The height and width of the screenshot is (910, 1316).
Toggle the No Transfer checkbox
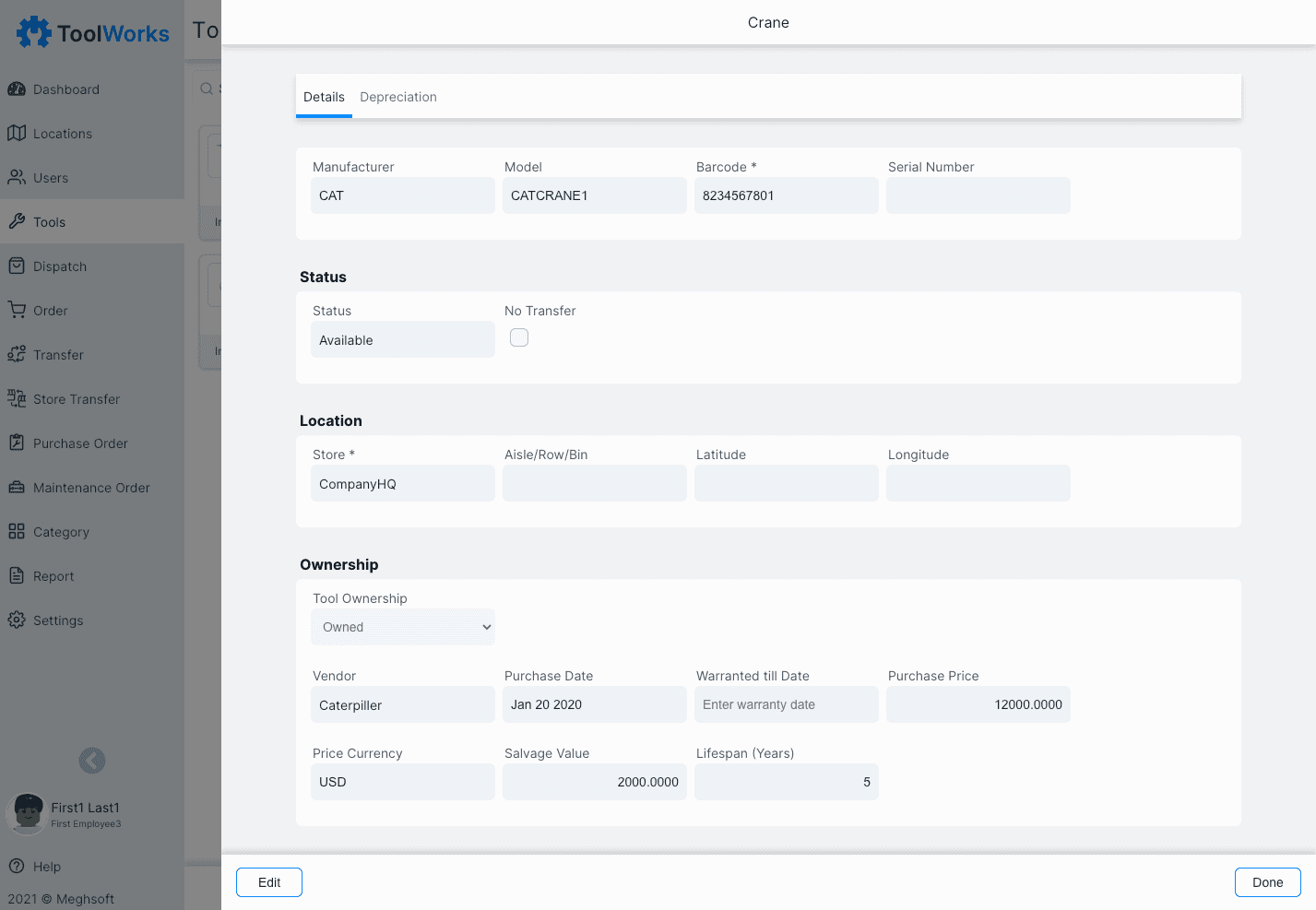click(x=519, y=337)
